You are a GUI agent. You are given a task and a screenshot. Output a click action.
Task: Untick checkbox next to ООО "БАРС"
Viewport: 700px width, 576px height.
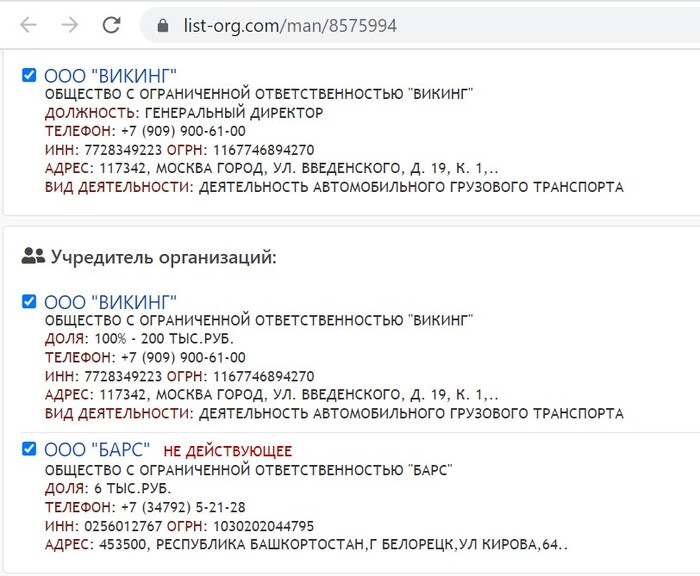29,449
